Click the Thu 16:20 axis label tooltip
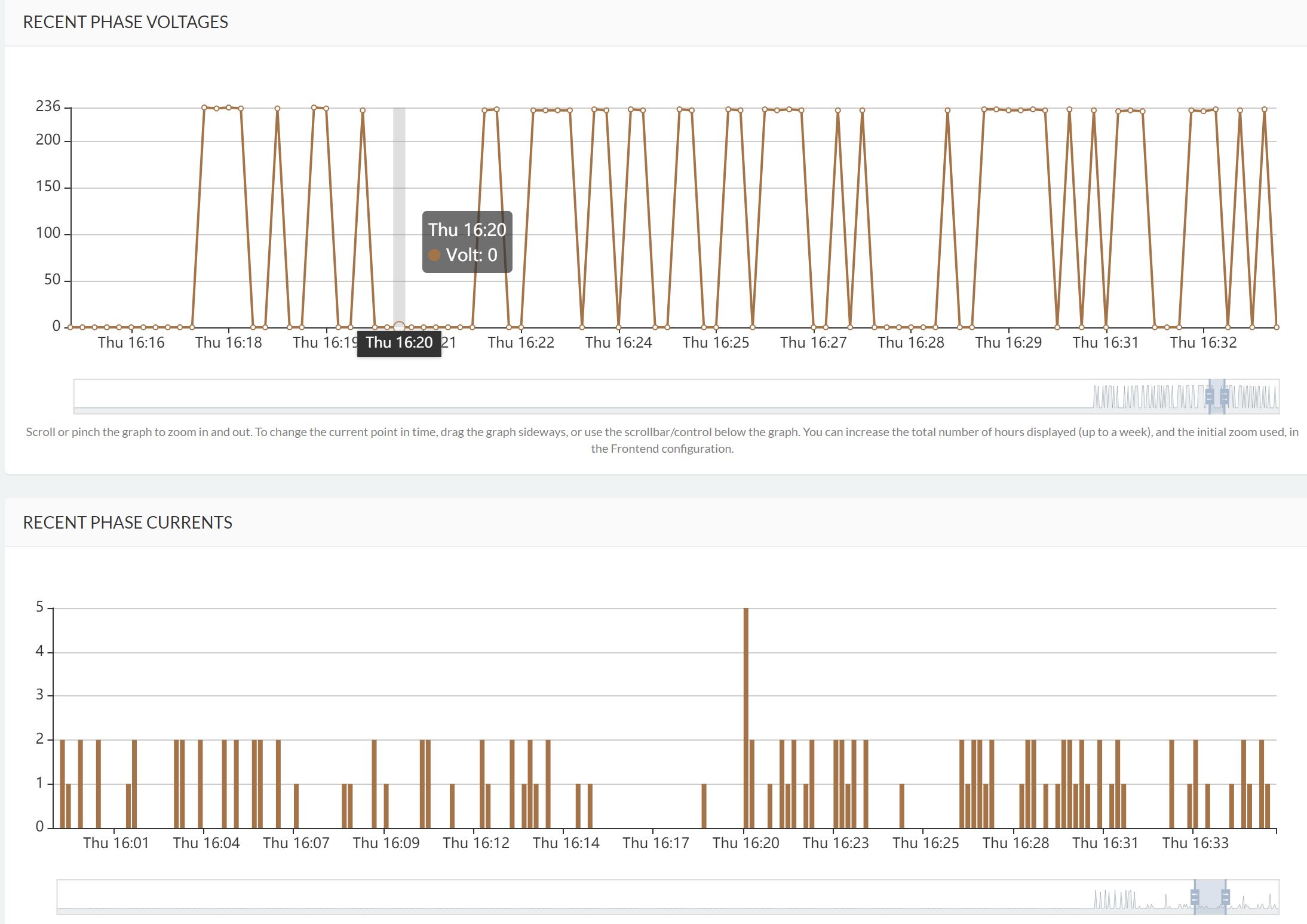The image size is (1307, 924). (399, 342)
